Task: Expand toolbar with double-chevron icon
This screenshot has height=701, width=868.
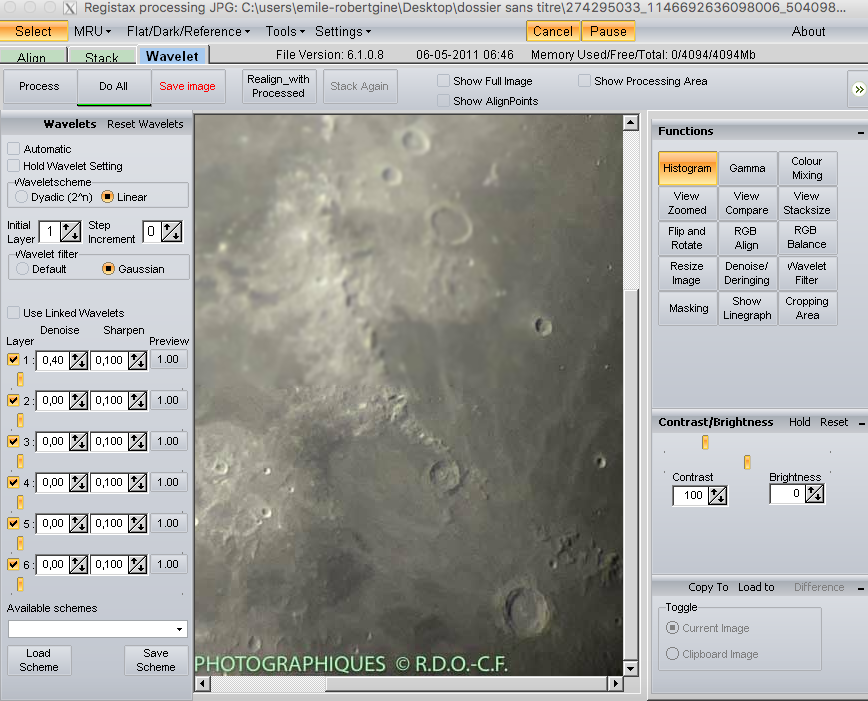Action: (x=859, y=89)
